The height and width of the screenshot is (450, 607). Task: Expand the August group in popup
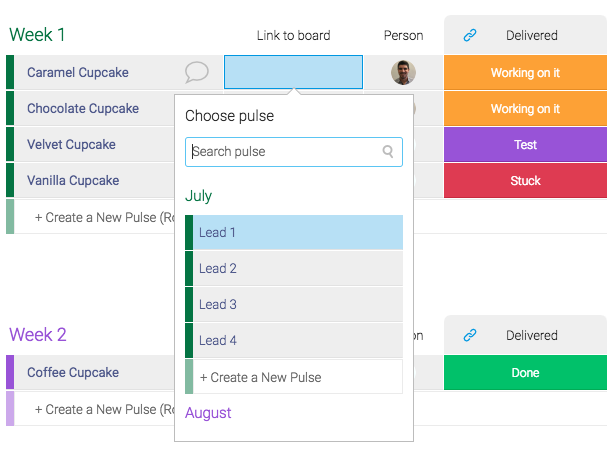point(208,413)
